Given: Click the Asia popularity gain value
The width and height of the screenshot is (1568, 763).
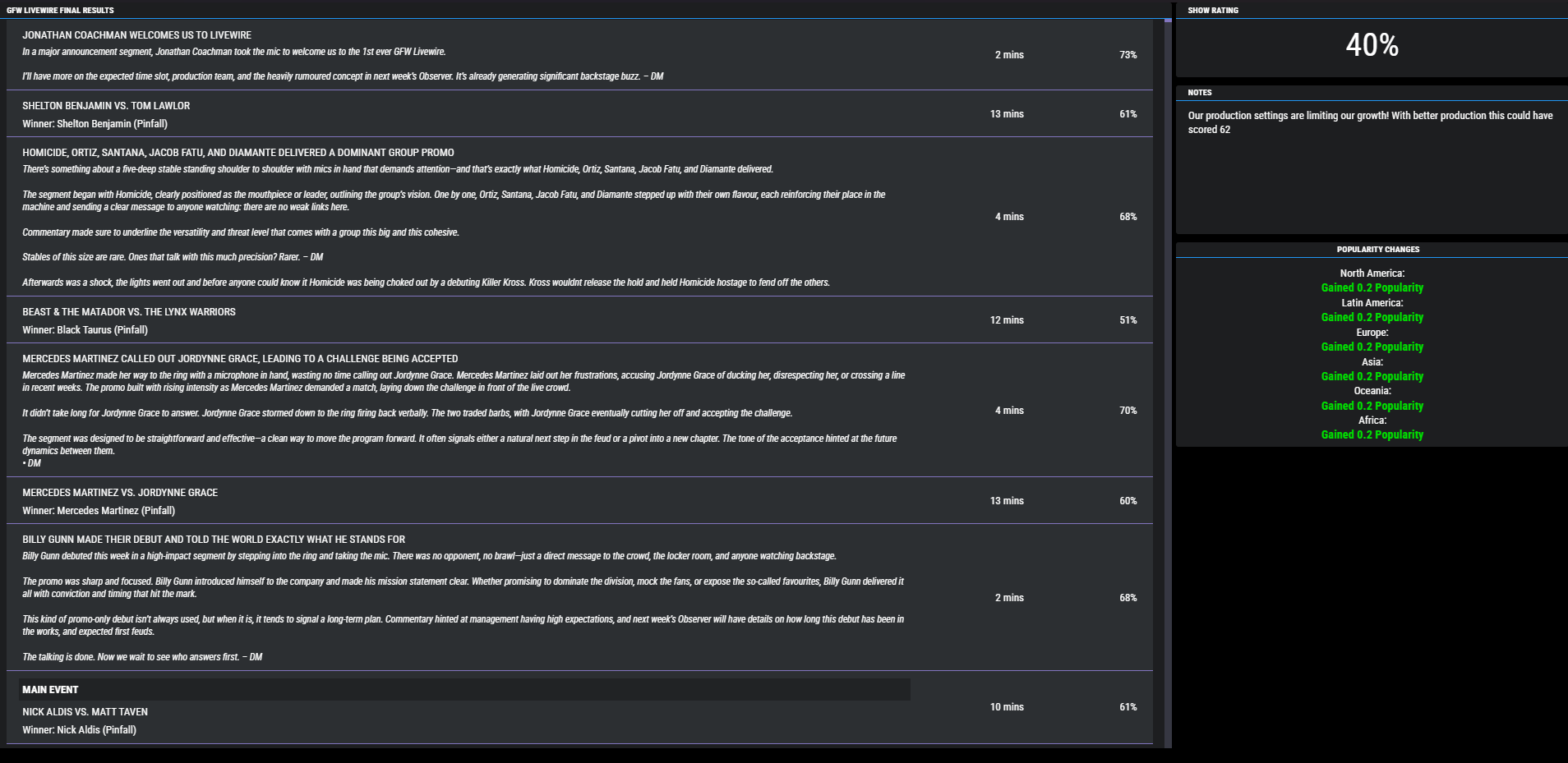Looking at the screenshot, I should (1372, 377).
